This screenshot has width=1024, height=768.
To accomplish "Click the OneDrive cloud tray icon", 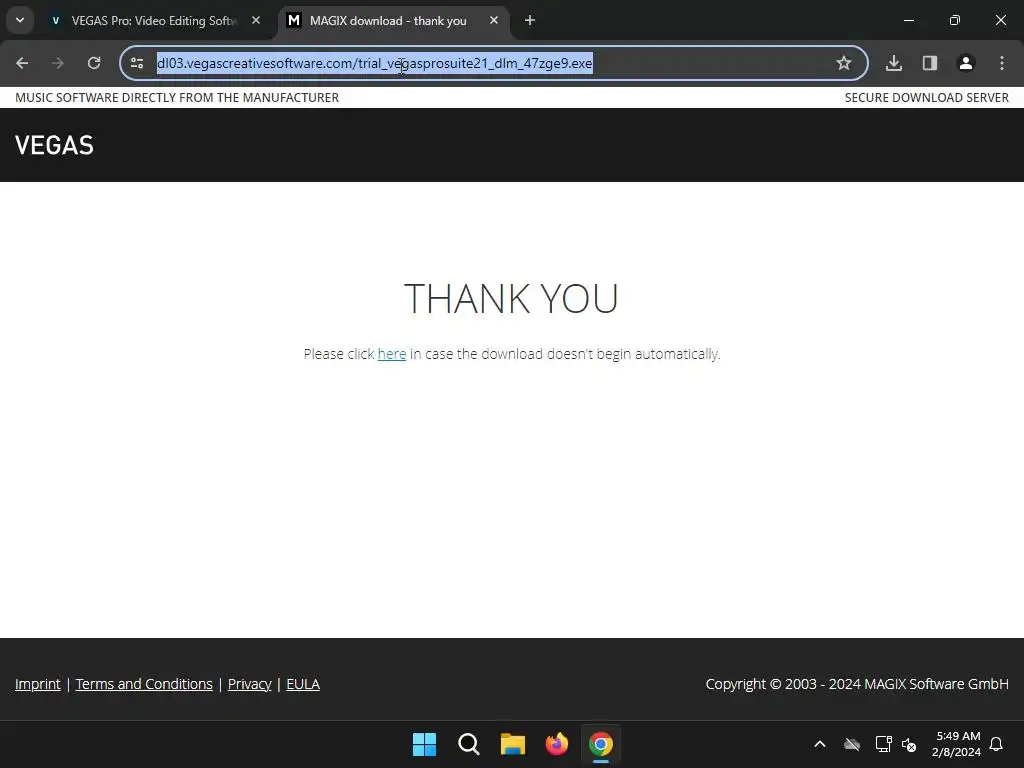I will [852, 744].
